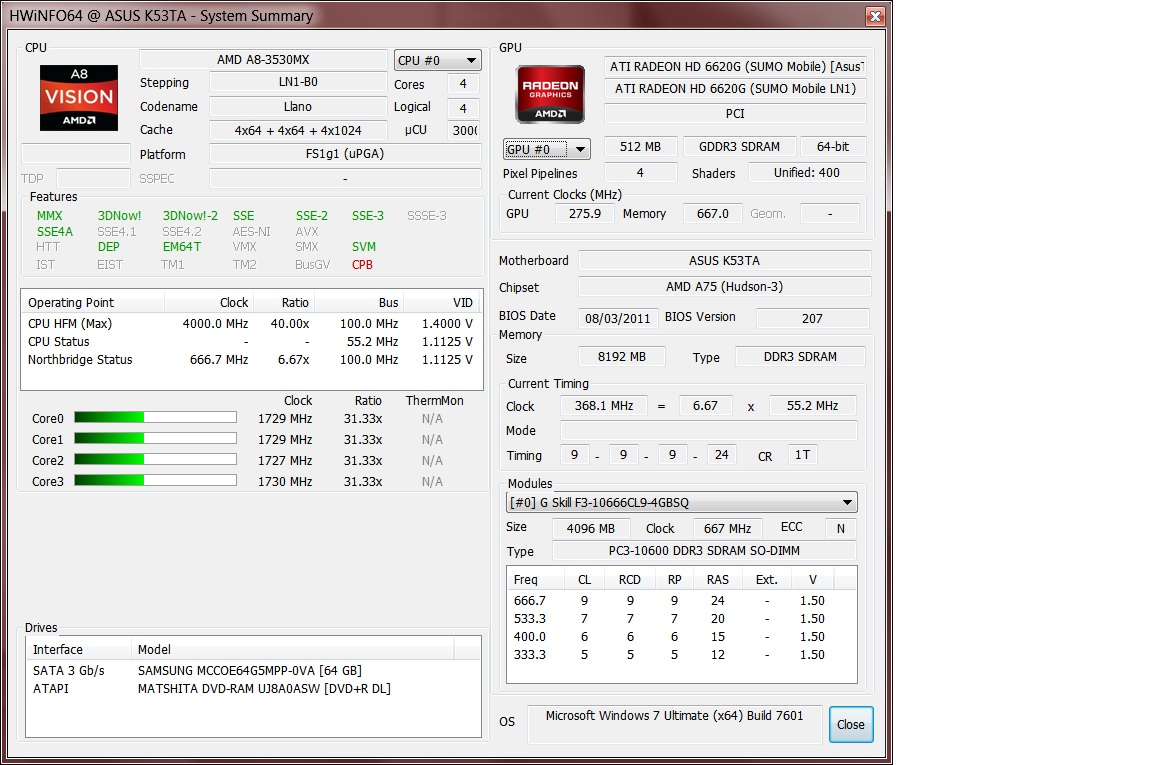Click the Core3 usage bar

point(155,481)
